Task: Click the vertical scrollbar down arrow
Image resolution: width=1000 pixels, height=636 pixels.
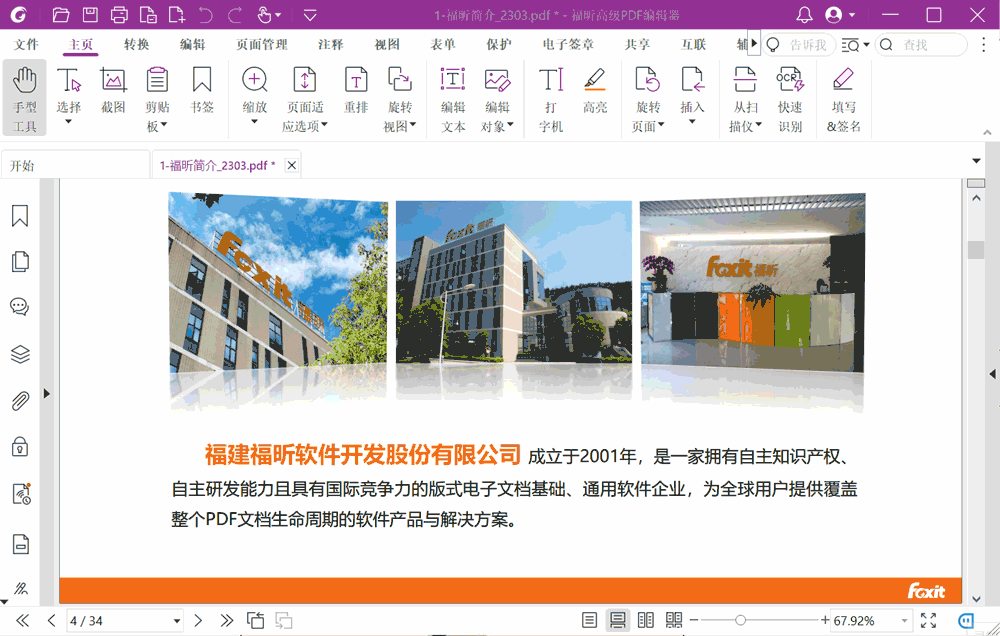Action: pos(976,599)
